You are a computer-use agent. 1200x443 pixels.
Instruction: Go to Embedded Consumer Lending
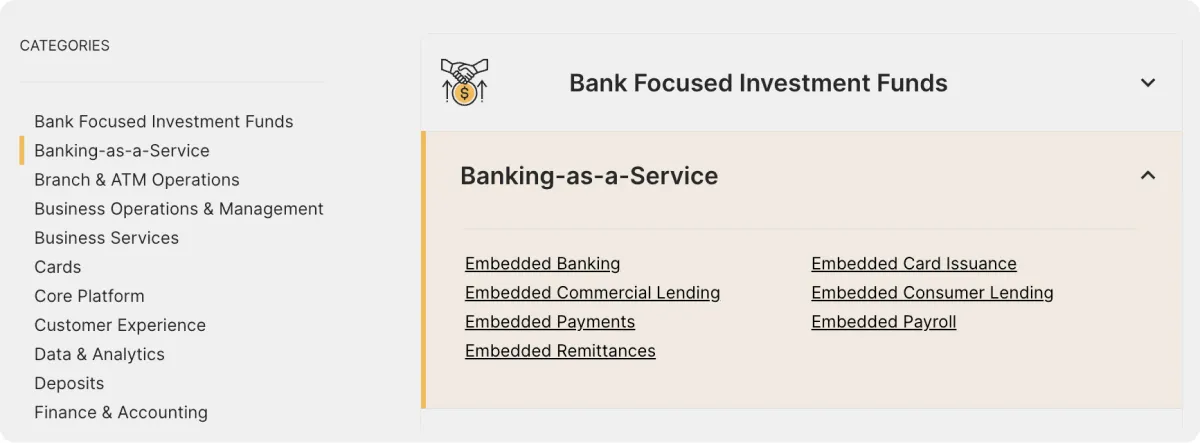coord(932,293)
